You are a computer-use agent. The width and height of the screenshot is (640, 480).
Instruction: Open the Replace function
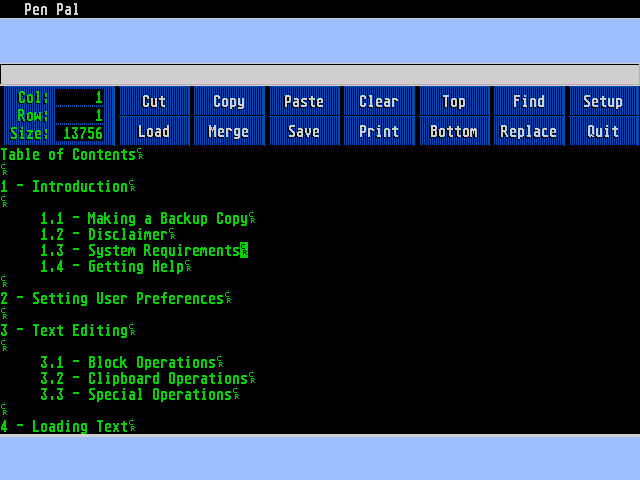coord(529,131)
